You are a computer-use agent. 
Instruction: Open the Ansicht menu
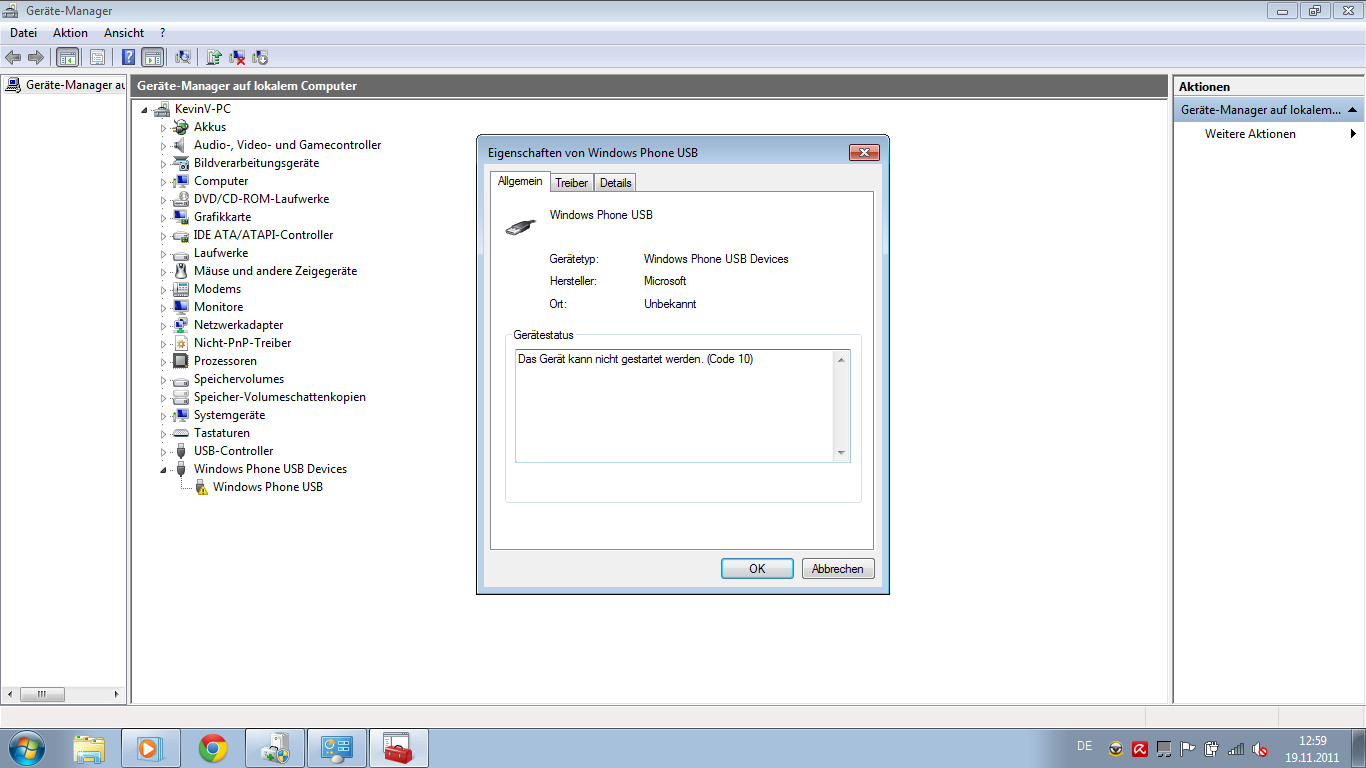tap(124, 33)
